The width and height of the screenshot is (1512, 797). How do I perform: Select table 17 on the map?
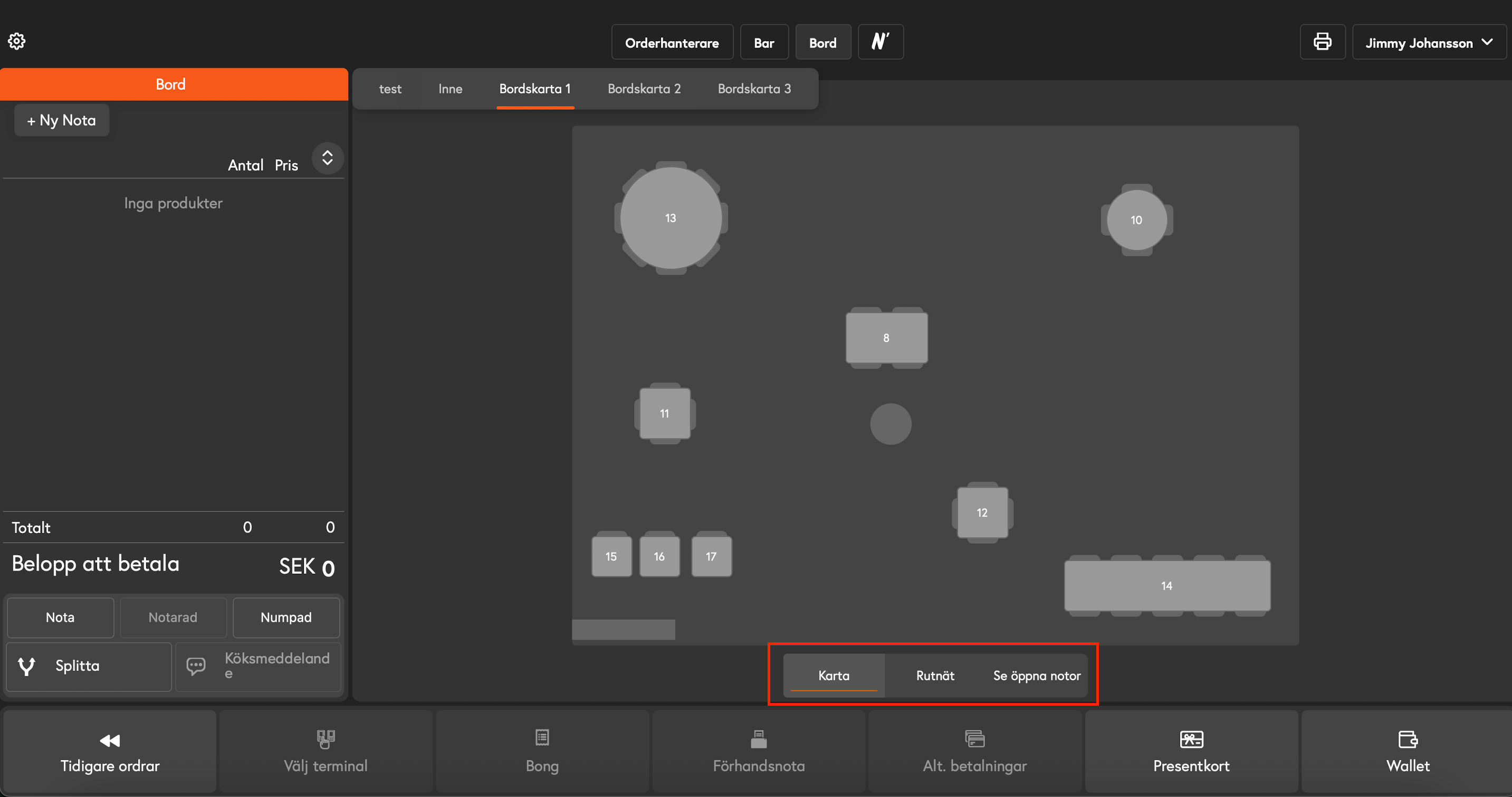[711, 556]
